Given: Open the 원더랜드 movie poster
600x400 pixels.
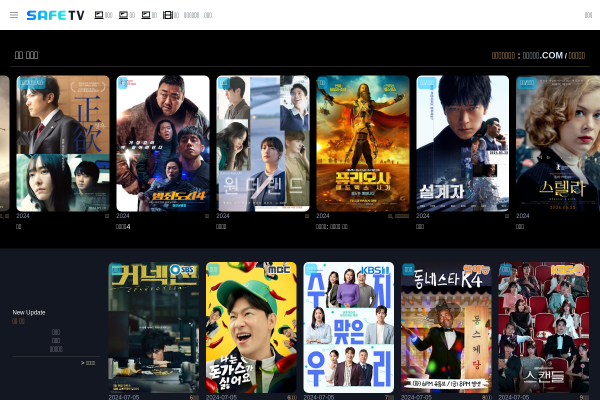Looking at the screenshot, I should pos(263,144).
